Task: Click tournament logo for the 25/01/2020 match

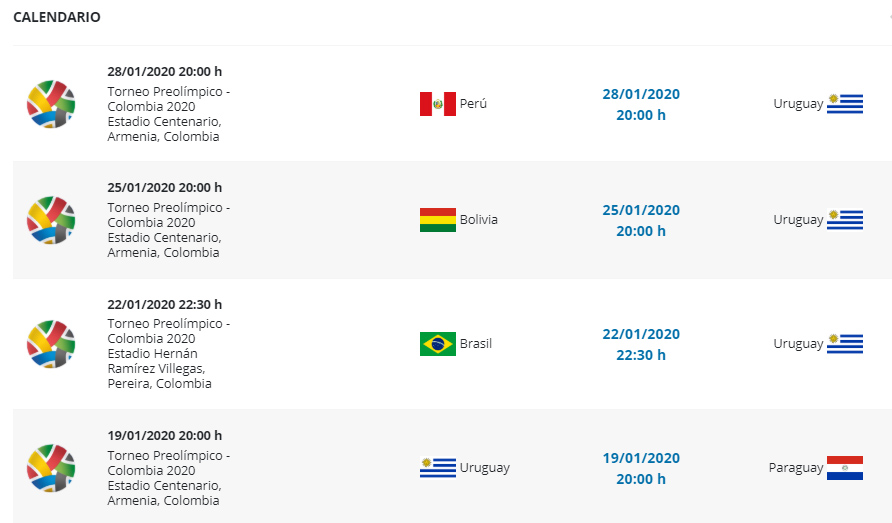Action: point(51,220)
